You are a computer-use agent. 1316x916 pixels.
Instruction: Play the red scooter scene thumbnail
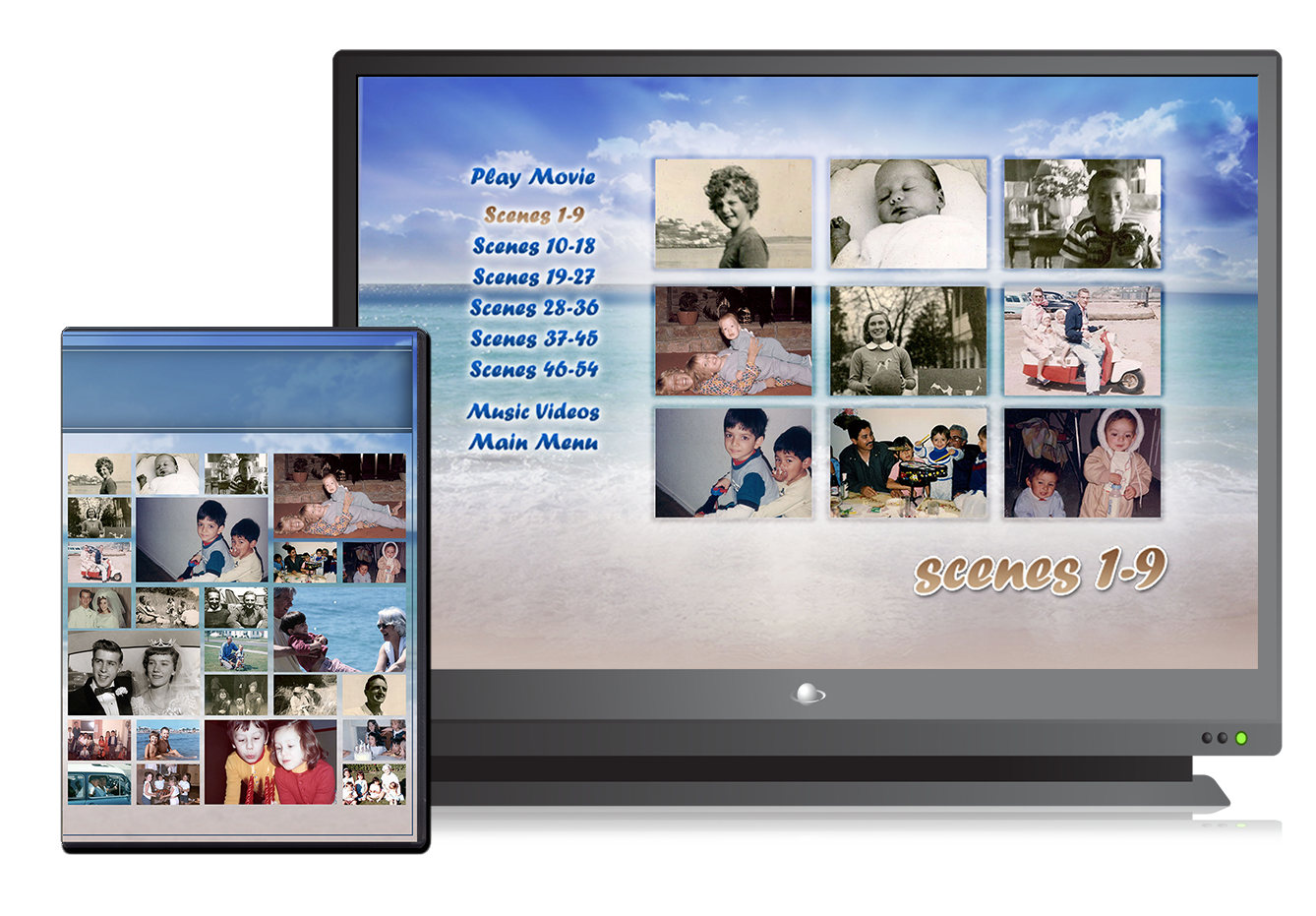(1082, 340)
